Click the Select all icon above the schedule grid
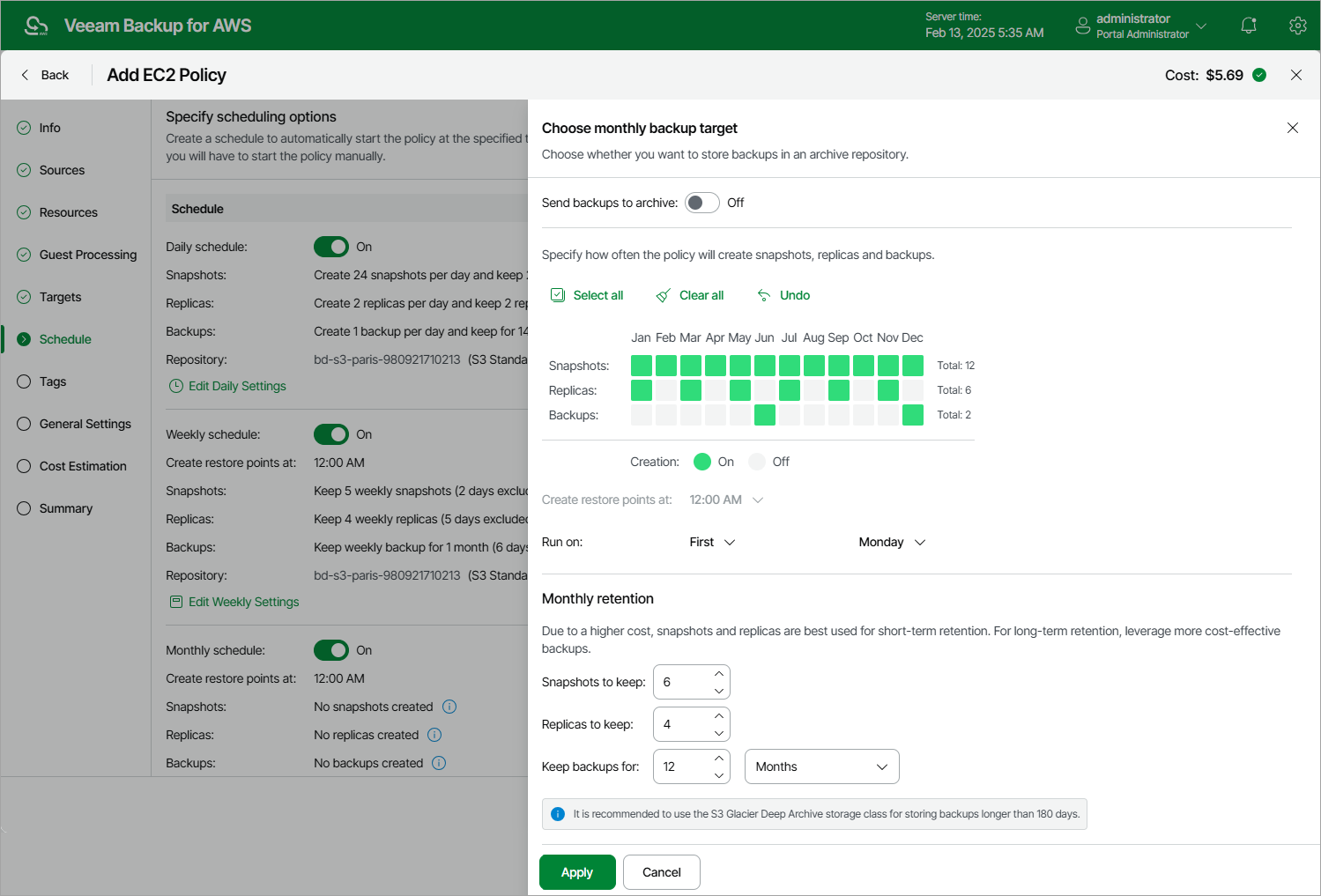 point(558,294)
